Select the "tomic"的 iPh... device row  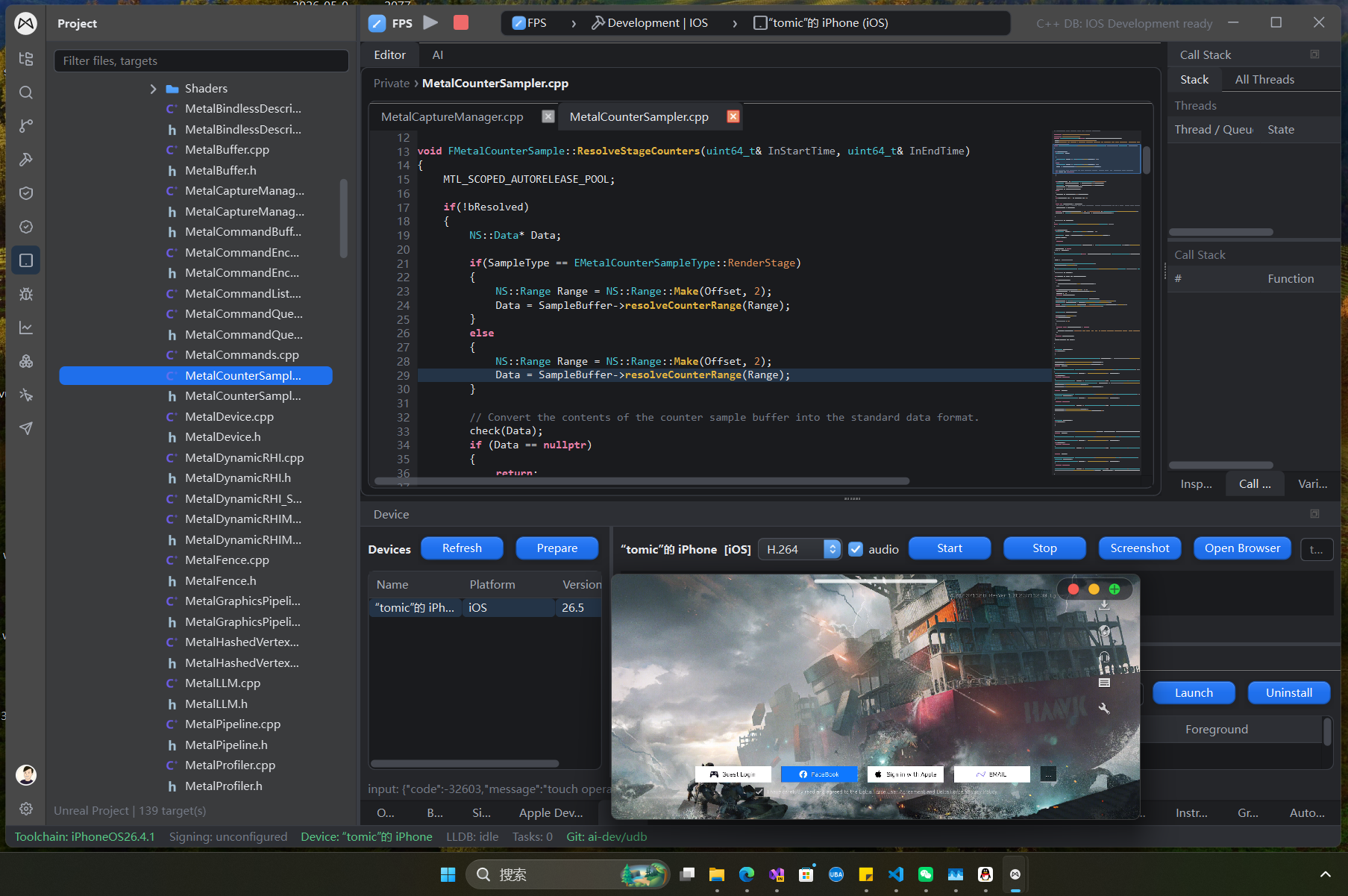485,608
